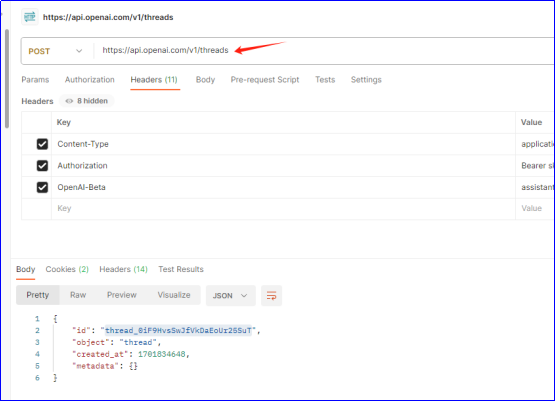Toggle word wrap icon in response toolbar
This screenshot has height=402, width=556.
click(x=272, y=295)
